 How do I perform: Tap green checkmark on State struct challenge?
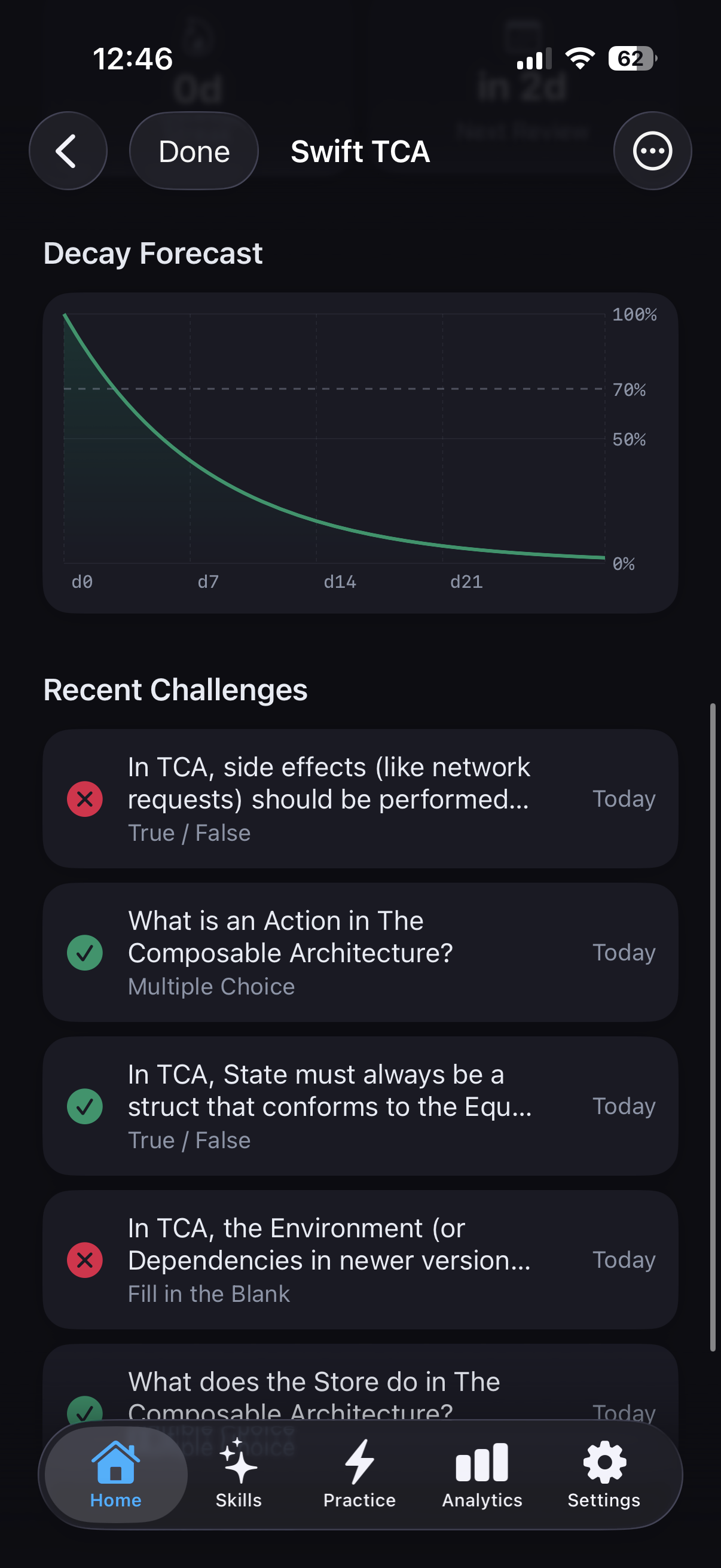84,1106
